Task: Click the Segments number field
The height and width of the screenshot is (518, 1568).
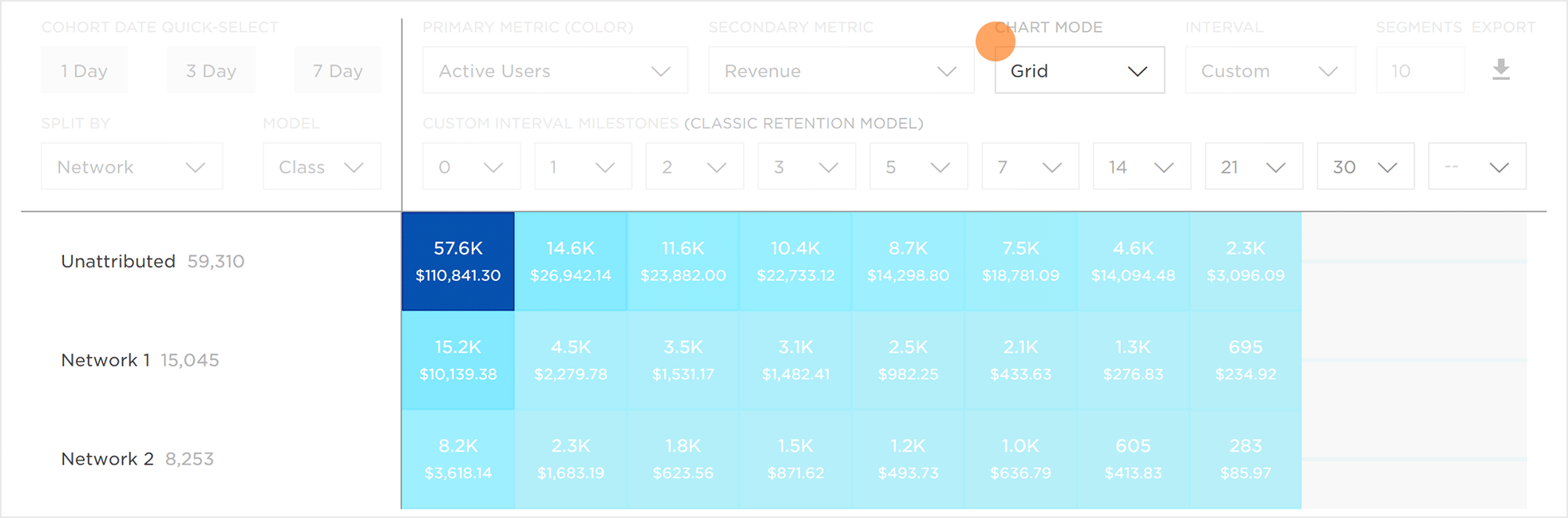Action: tap(1420, 70)
